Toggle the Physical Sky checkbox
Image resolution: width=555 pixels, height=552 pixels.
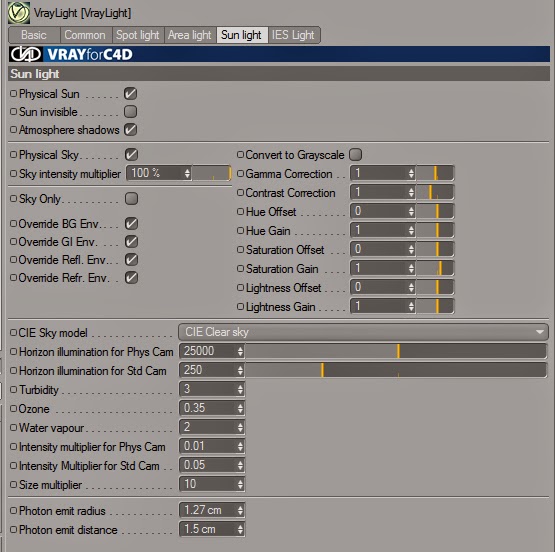tap(131, 155)
